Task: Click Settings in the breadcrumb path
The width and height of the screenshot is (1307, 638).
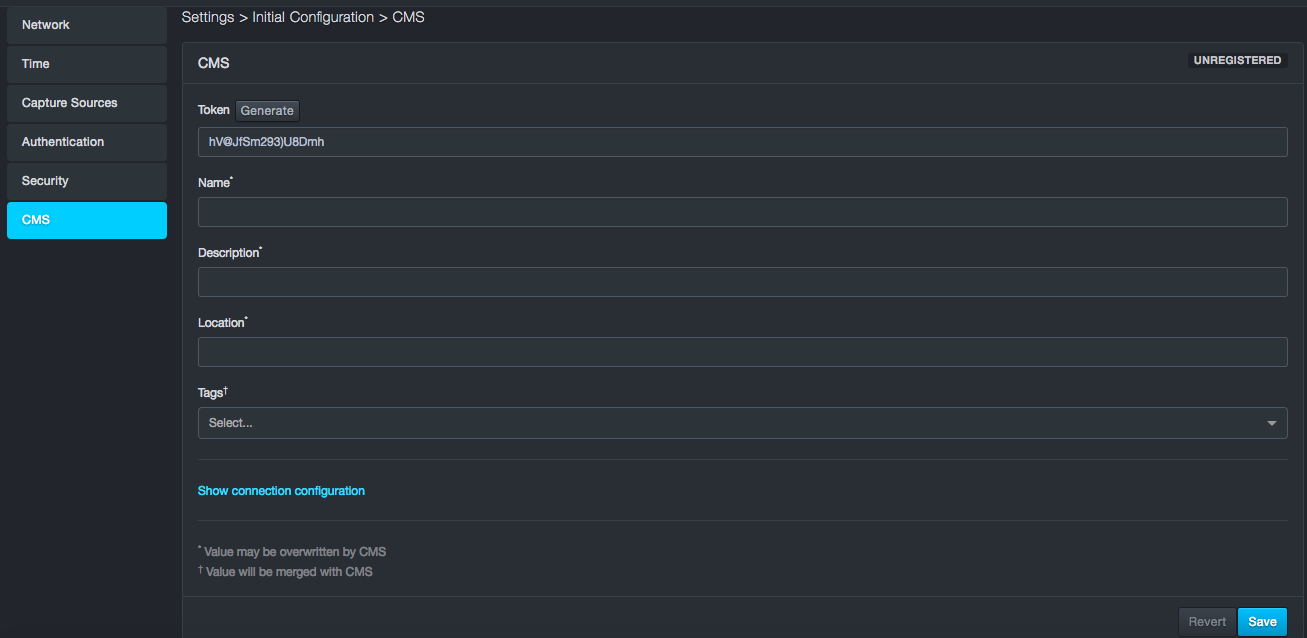Action: click(208, 17)
